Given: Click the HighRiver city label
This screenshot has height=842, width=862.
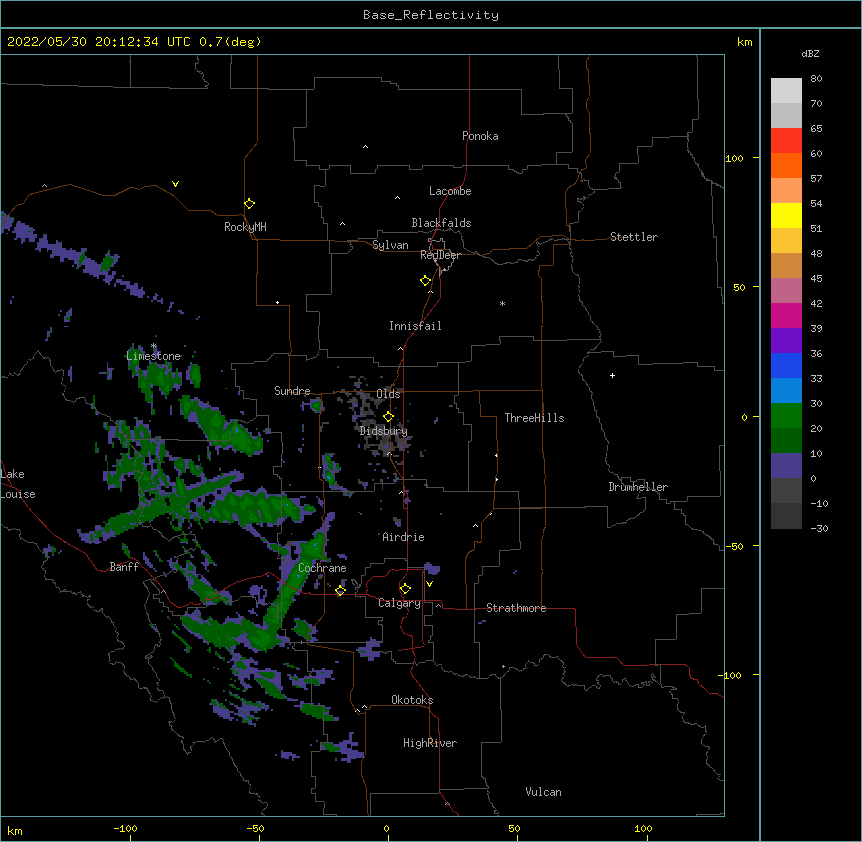Looking at the screenshot, I should coord(430,743).
